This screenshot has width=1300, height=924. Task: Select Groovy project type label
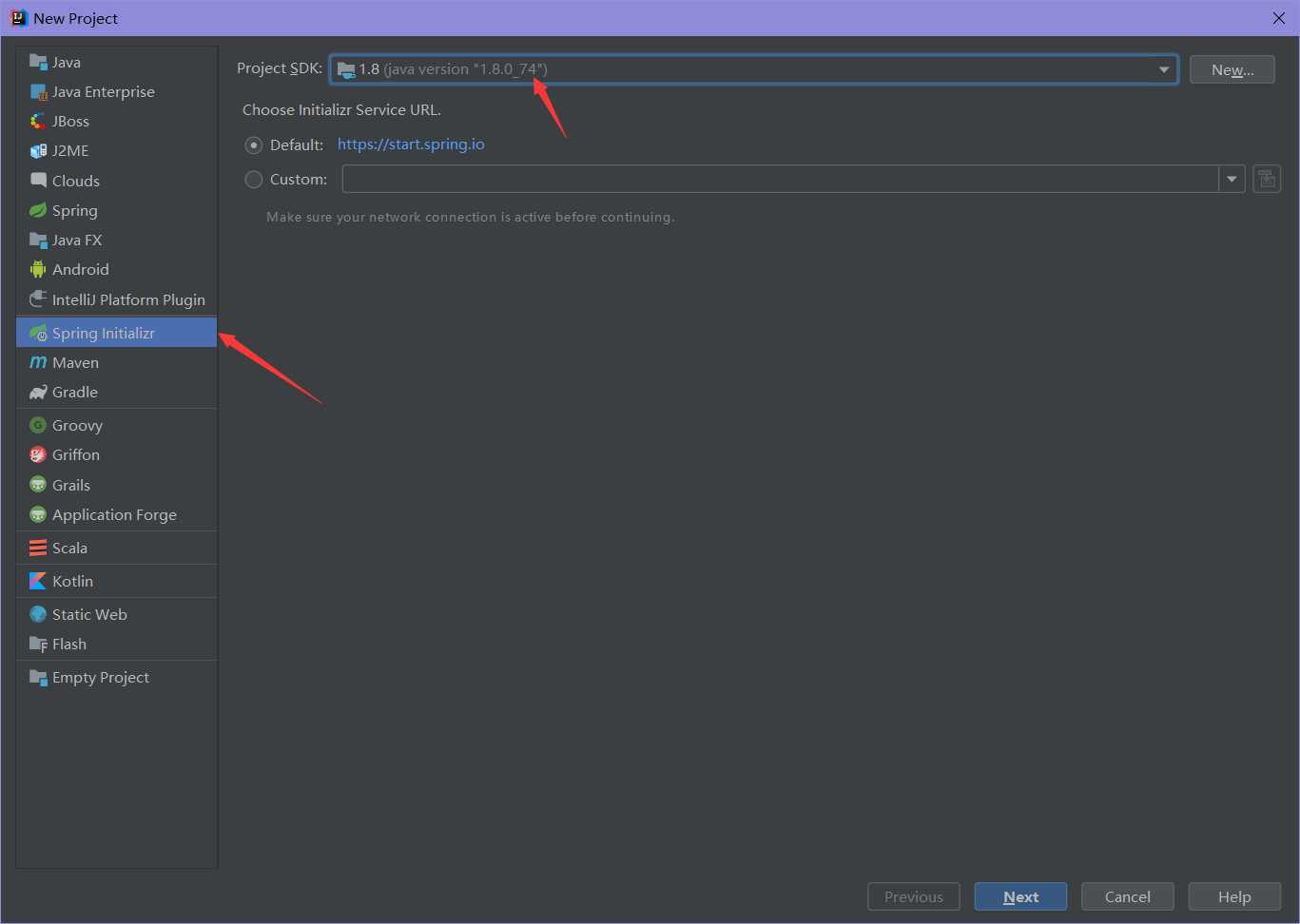pos(77,425)
